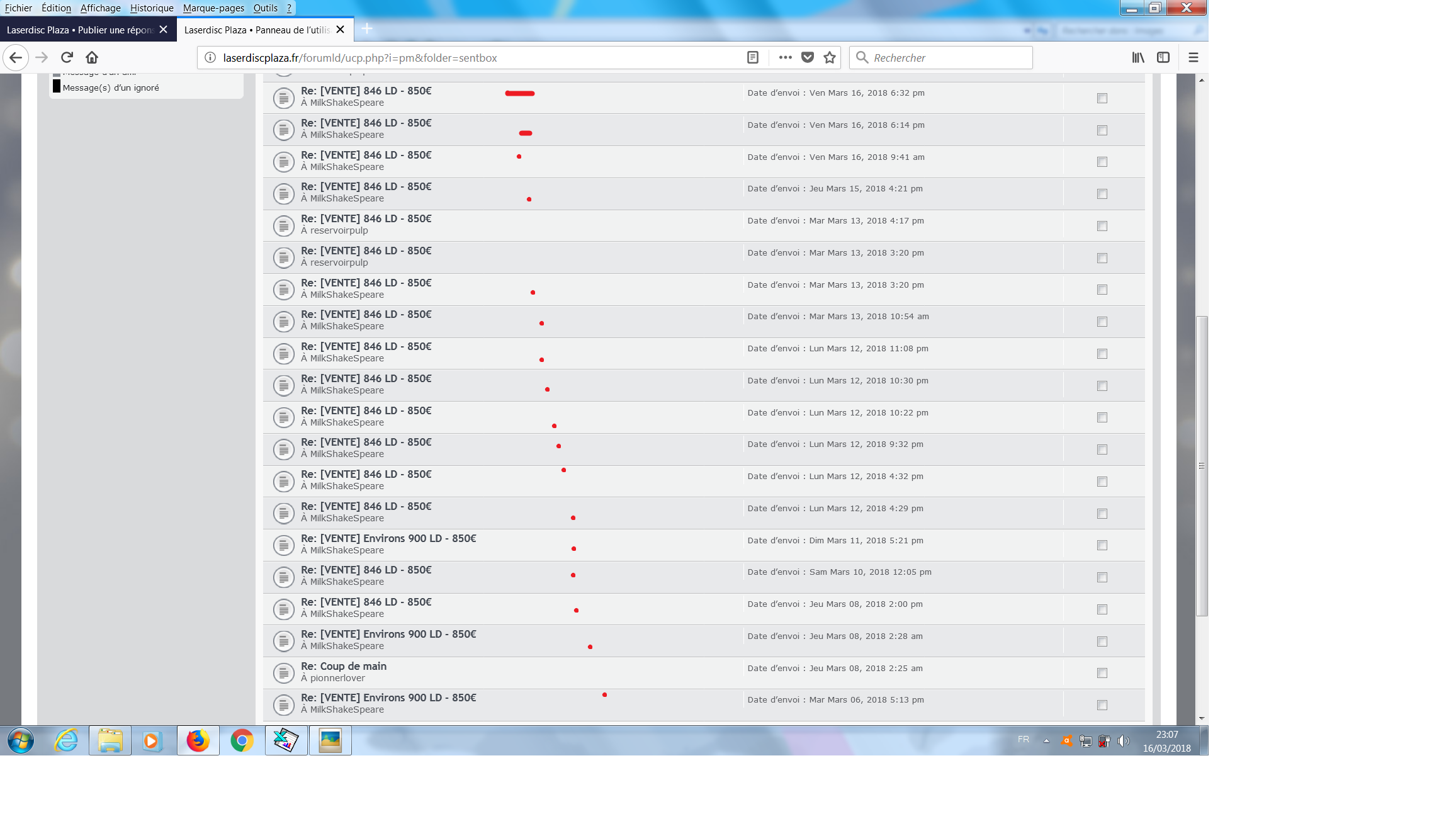Click message icon of 'Re: Coup de main'
The height and width of the screenshot is (831, 1456).
click(284, 673)
